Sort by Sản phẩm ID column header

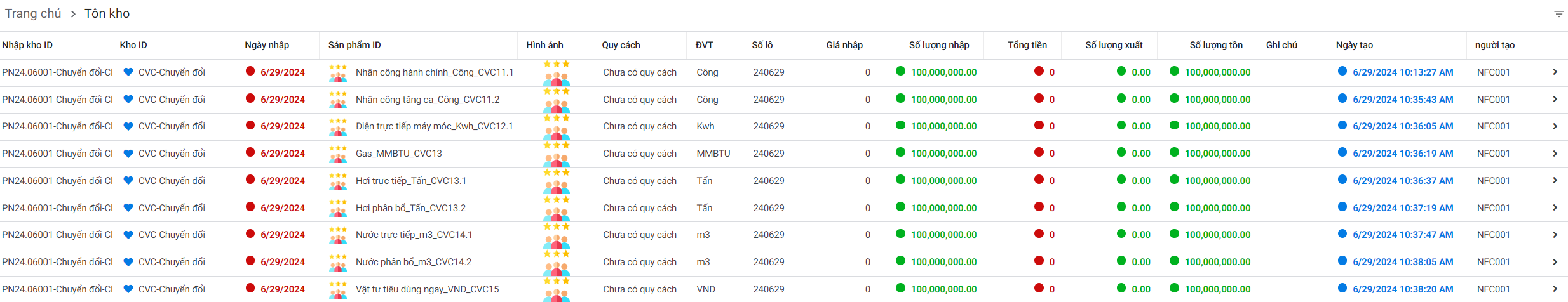(355, 45)
